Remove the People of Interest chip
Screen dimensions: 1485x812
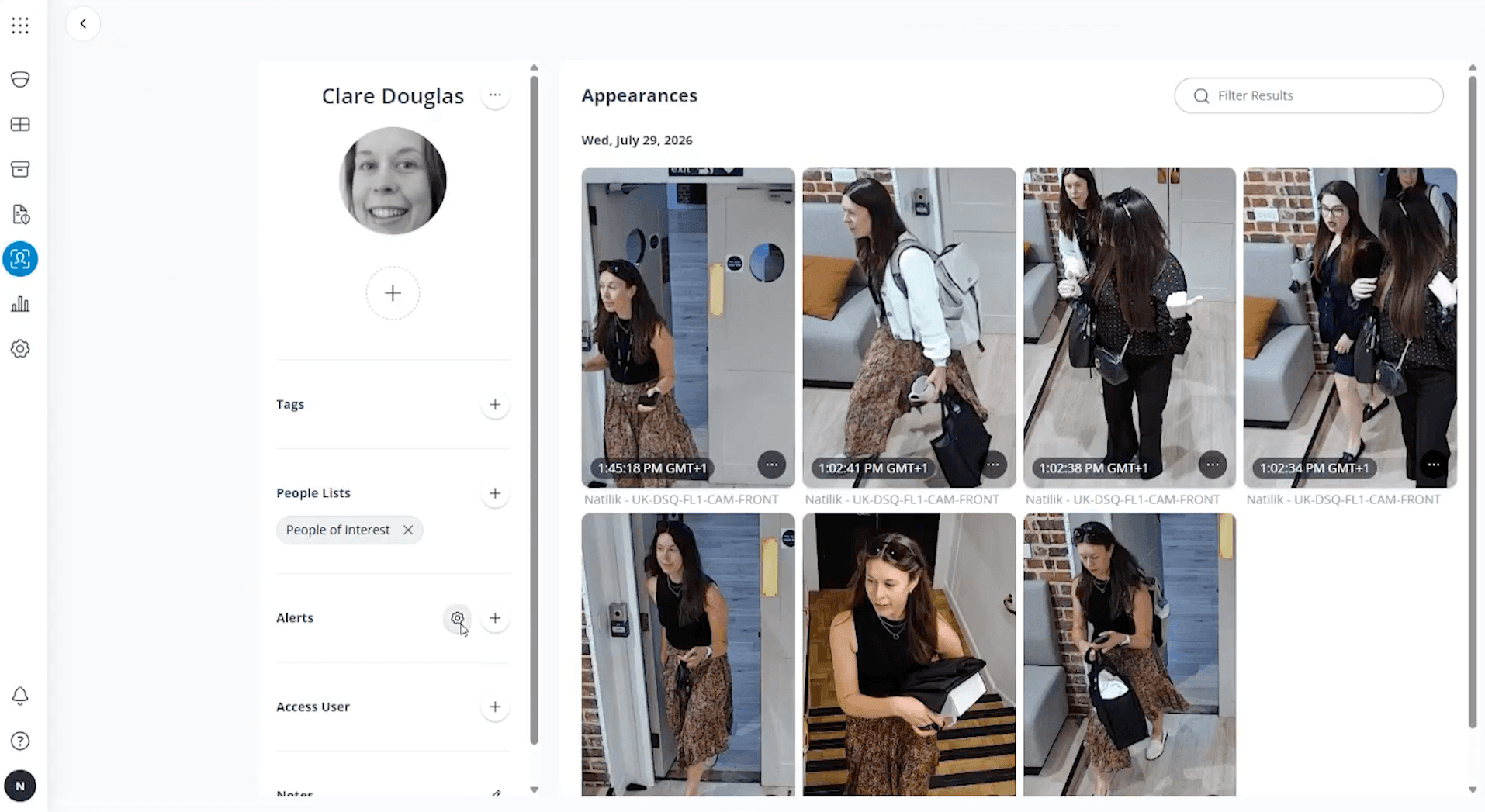[x=408, y=530]
